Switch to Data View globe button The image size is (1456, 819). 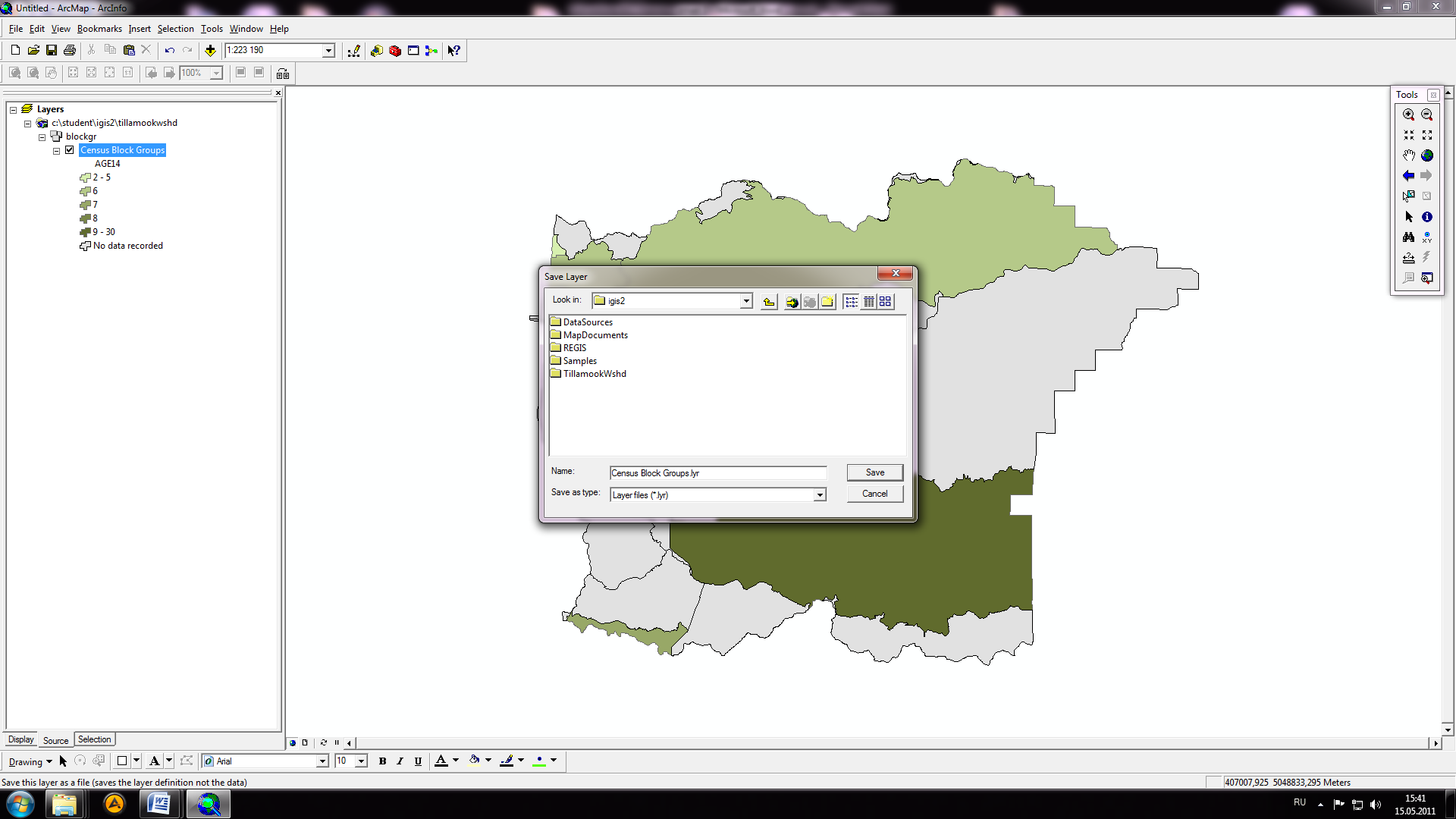click(x=293, y=743)
